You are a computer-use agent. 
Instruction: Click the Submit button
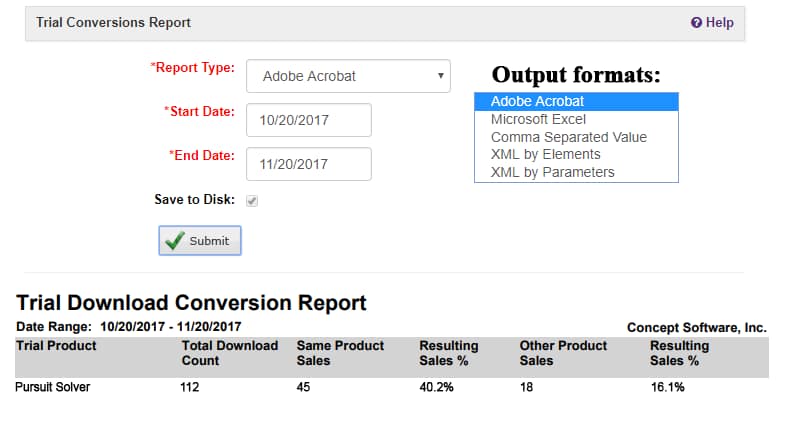point(200,240)
